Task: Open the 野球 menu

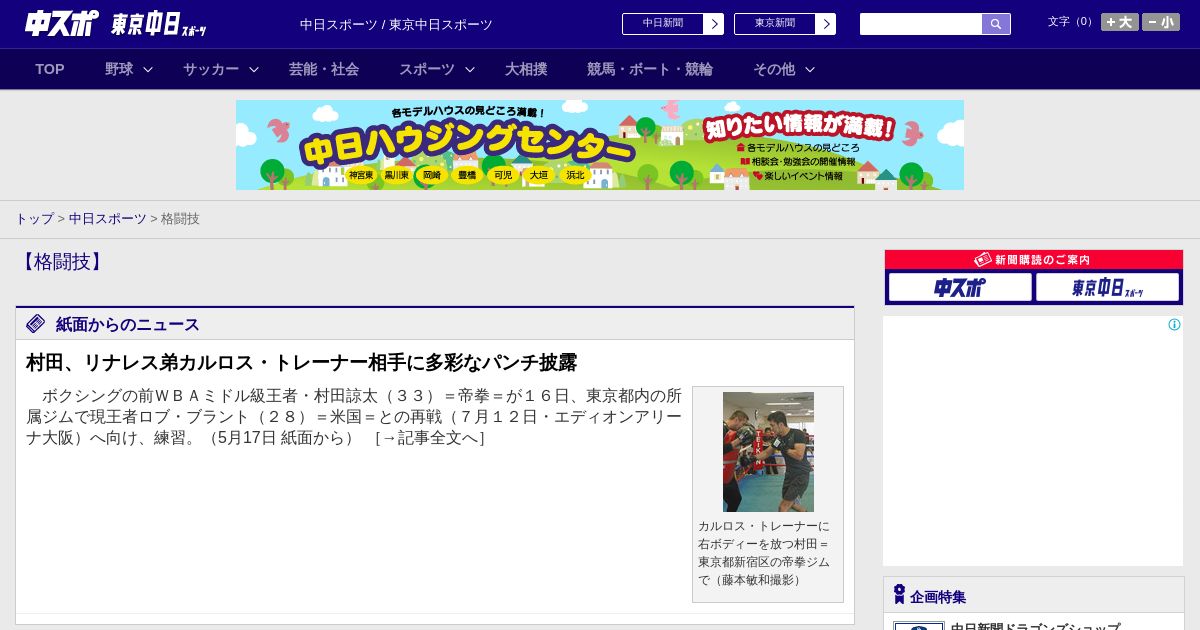Action: 119,69
